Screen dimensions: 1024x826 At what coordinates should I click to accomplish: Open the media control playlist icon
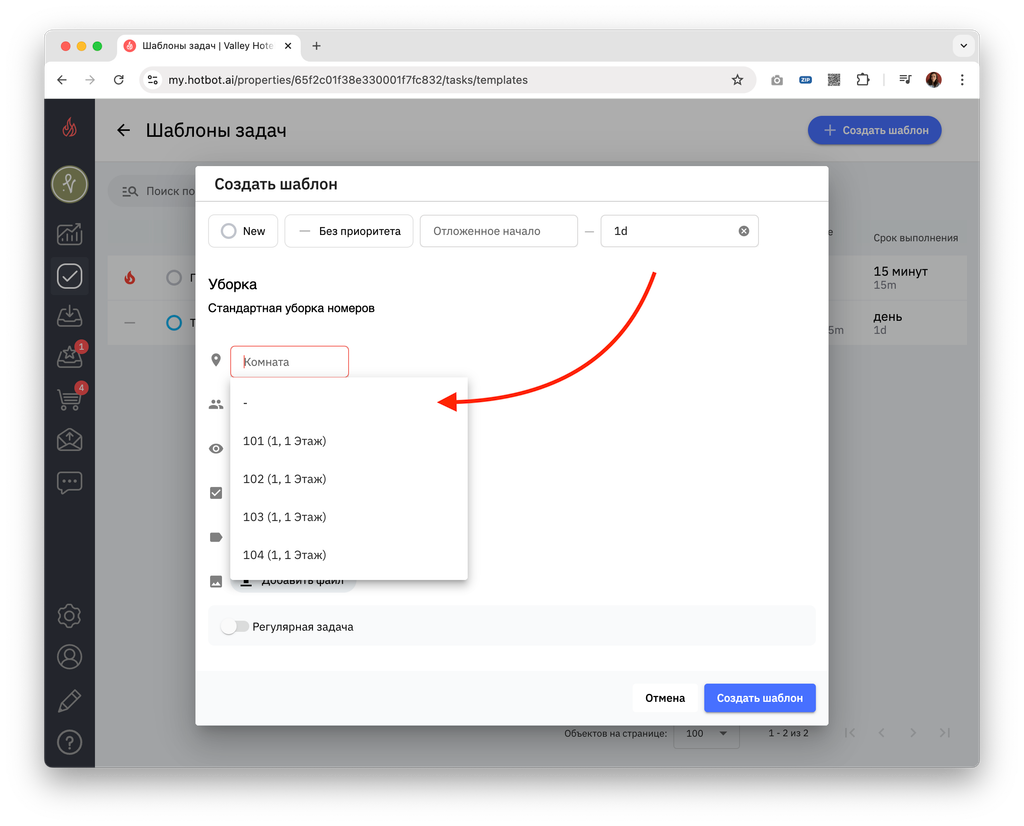[905, 80]
